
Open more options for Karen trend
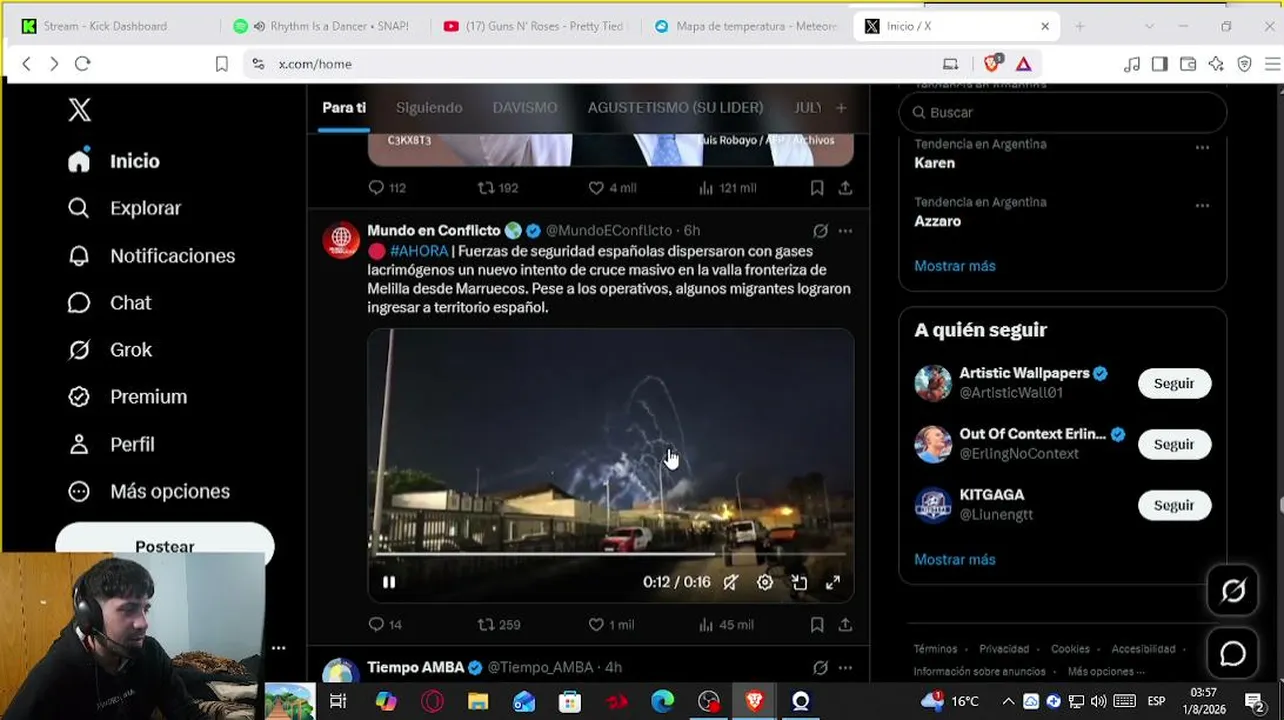pyautogui.click(x=1202, y=147)
